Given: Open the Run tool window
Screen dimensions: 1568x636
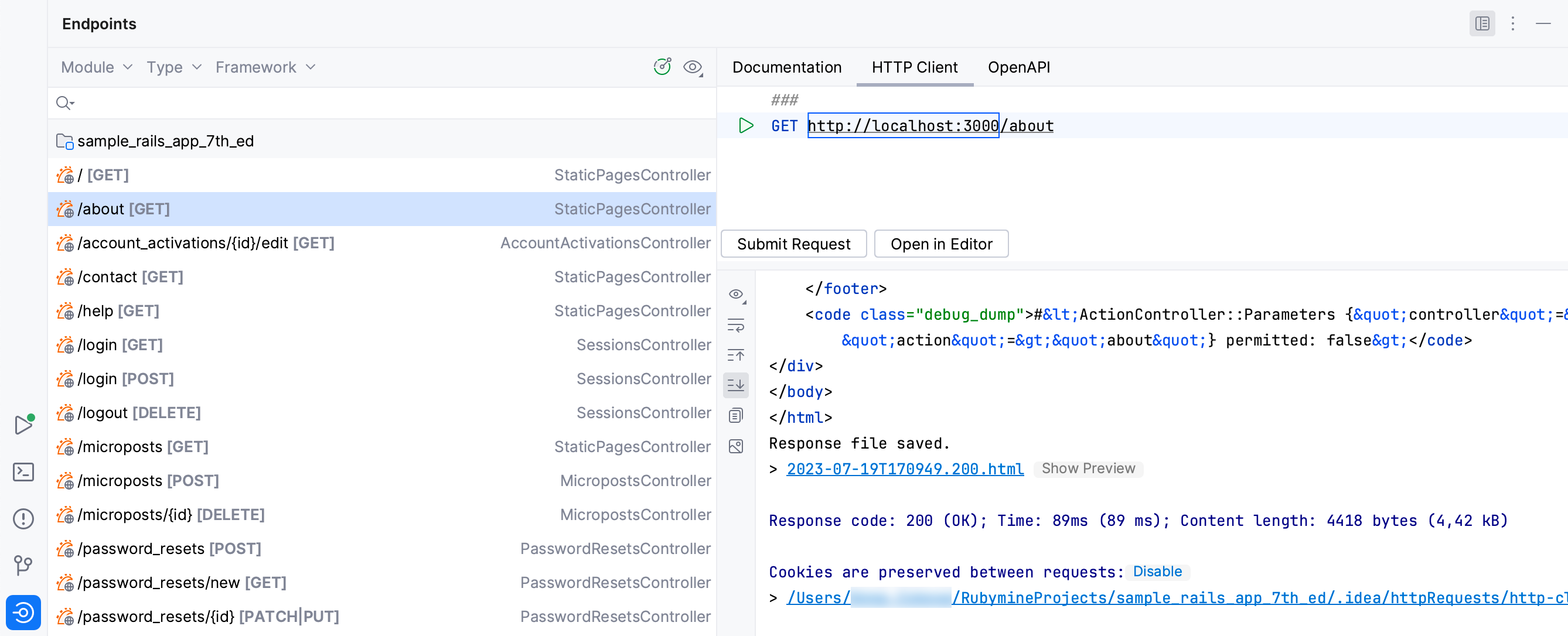Looking at the screenshot, I should (24, 425).
